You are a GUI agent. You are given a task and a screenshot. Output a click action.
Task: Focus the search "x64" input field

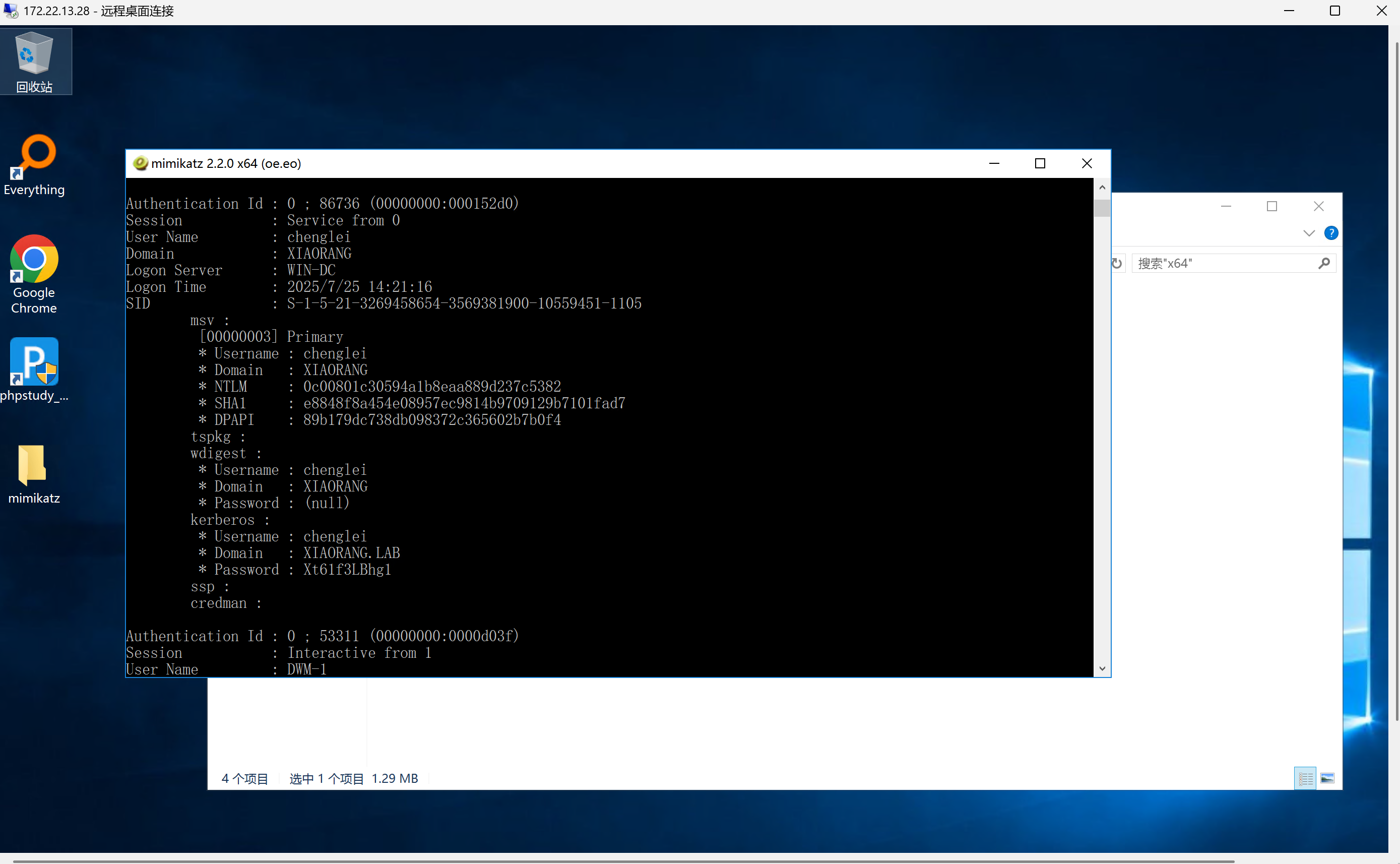pos(1223,264)
